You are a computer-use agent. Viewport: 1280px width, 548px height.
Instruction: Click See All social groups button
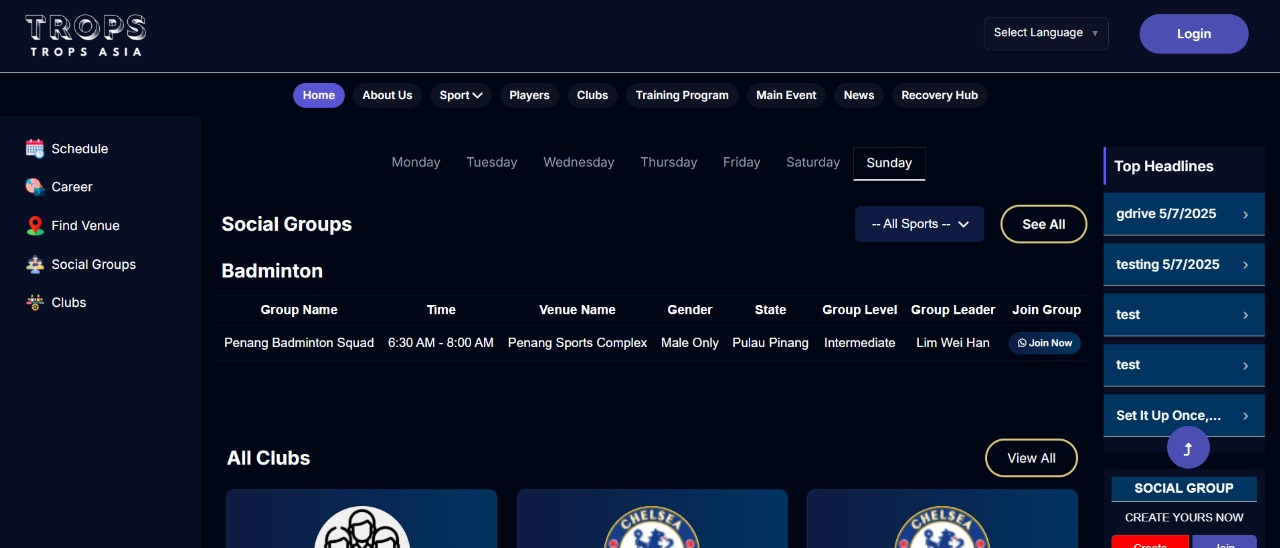(x=1043, y=224)
